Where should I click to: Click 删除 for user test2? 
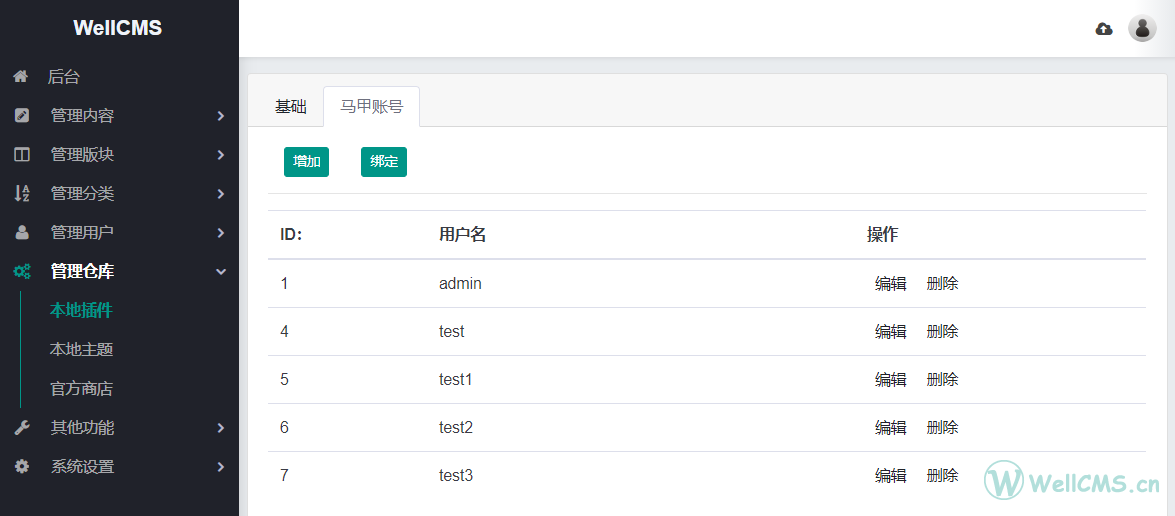pyautogui.click(x=942, y=428)
